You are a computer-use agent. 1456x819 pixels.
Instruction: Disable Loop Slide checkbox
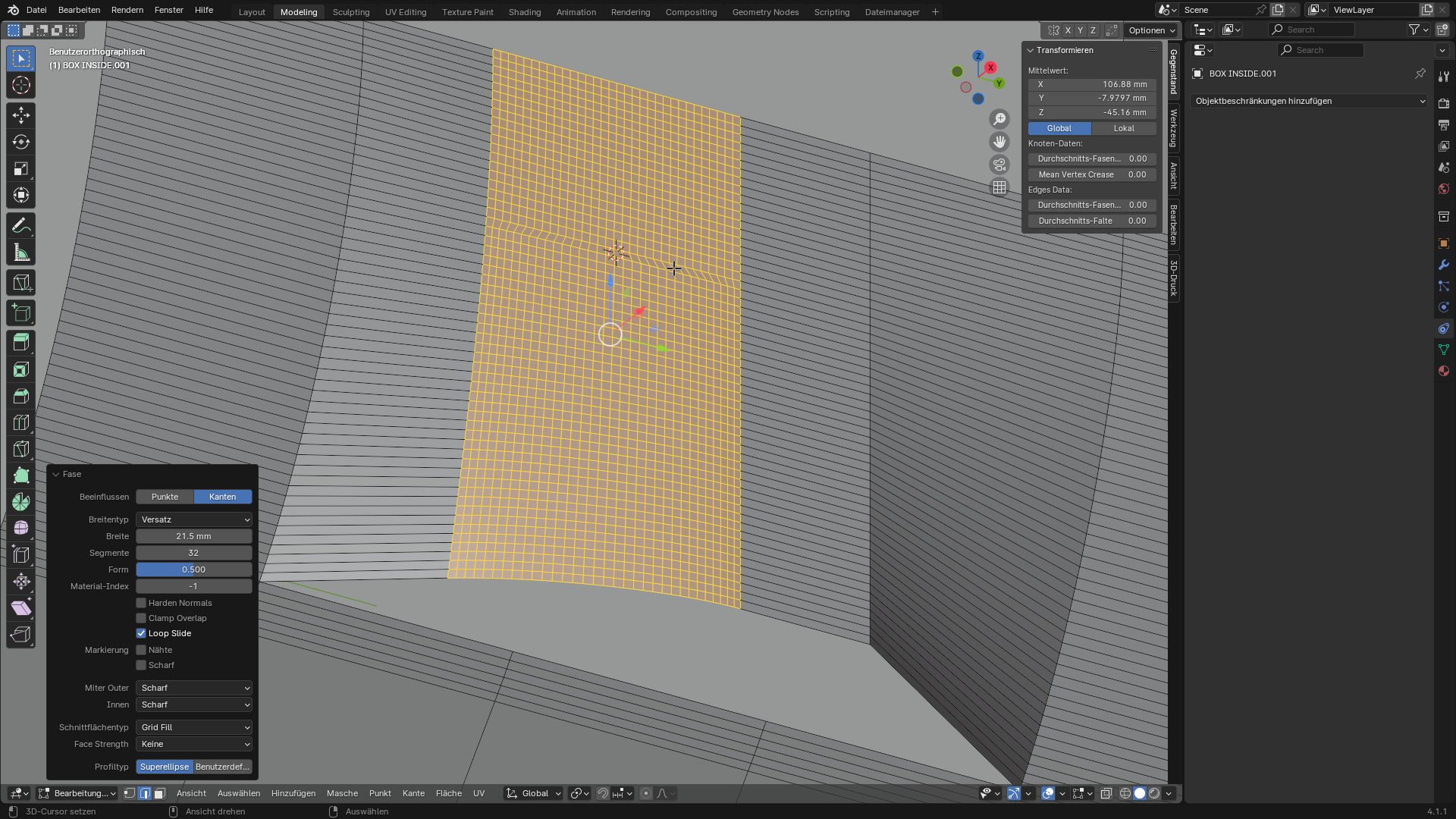[141, 633]
